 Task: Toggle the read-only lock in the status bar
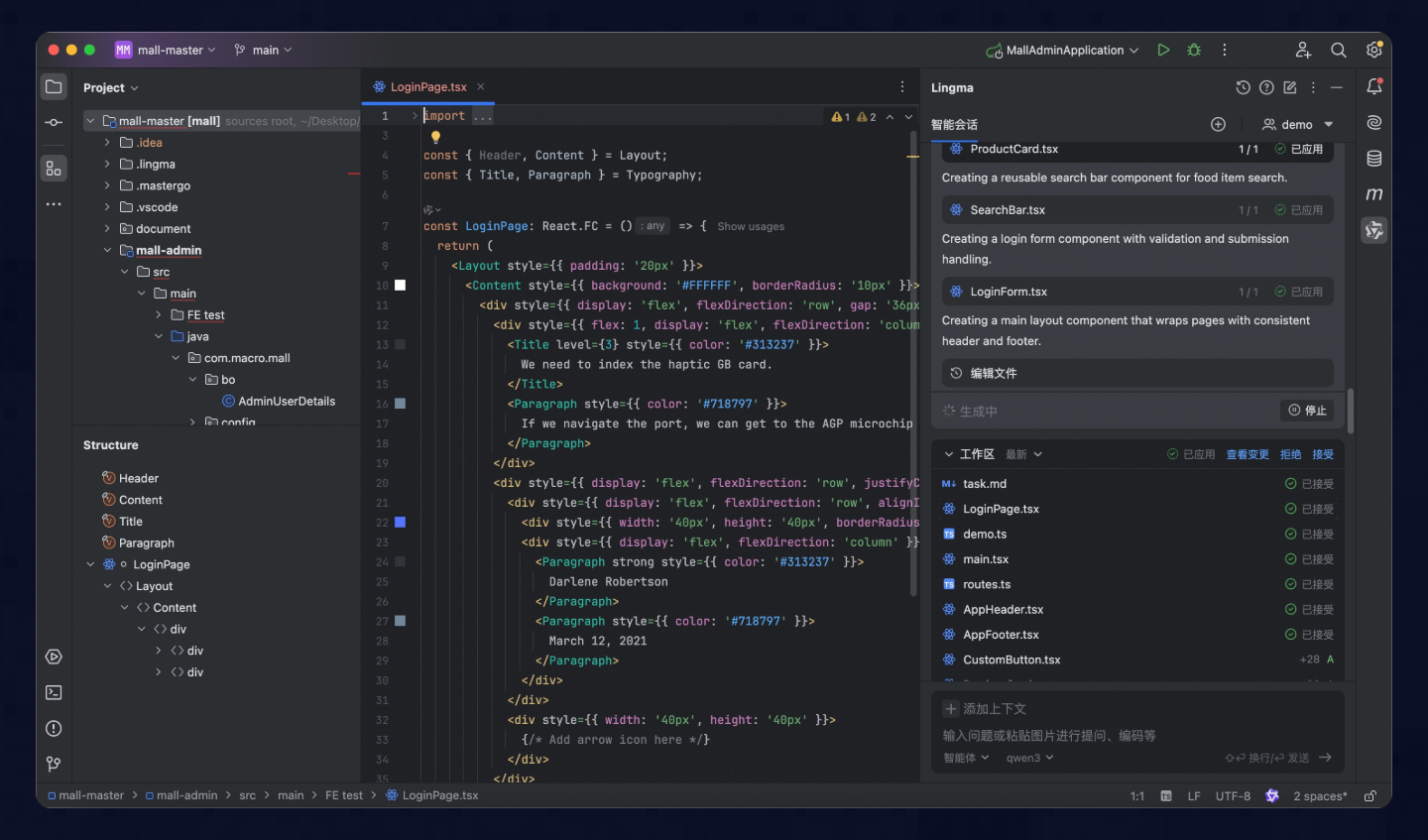[x=1369, y=795]
